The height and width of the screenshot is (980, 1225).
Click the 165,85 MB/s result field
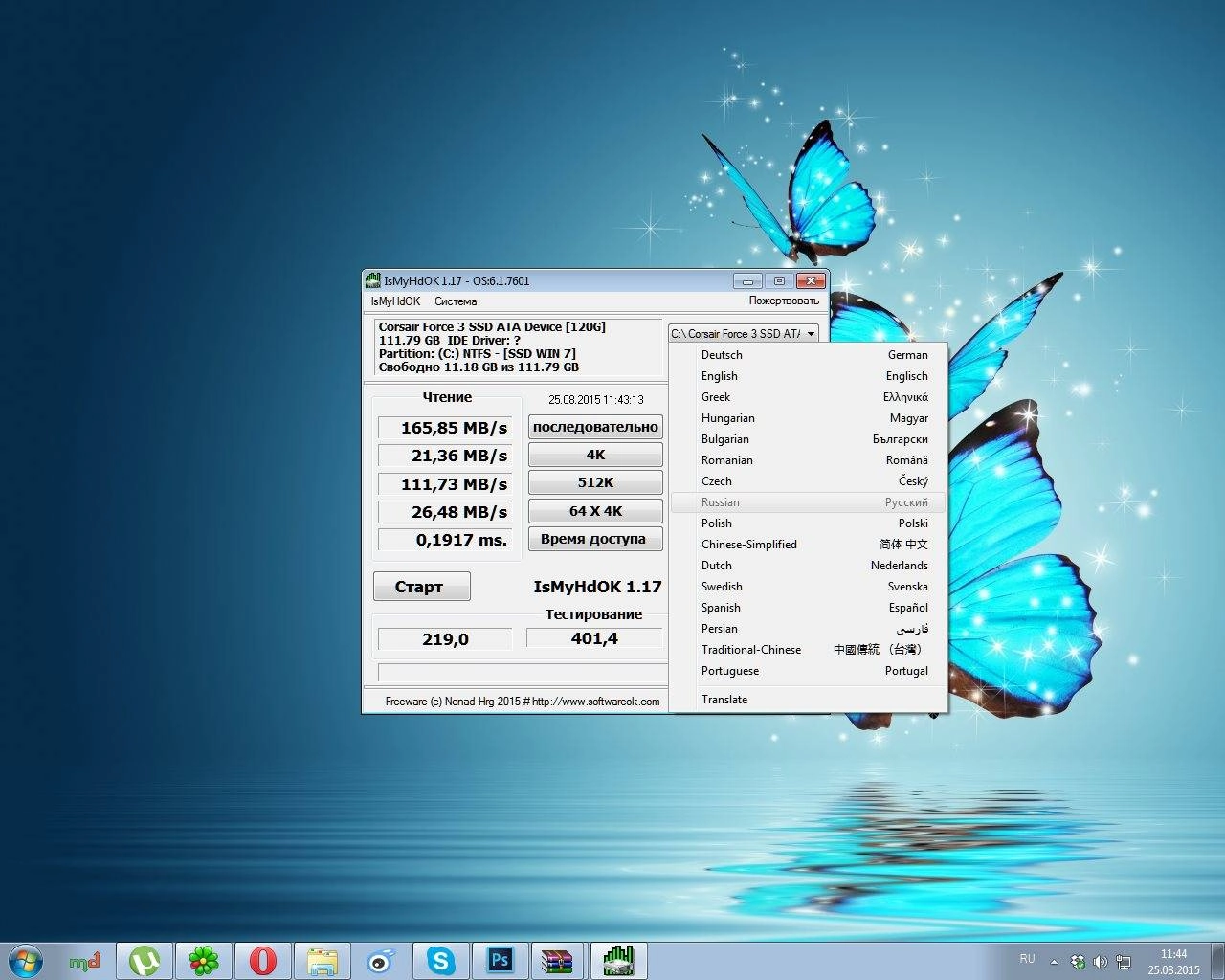tap(445, 428)
